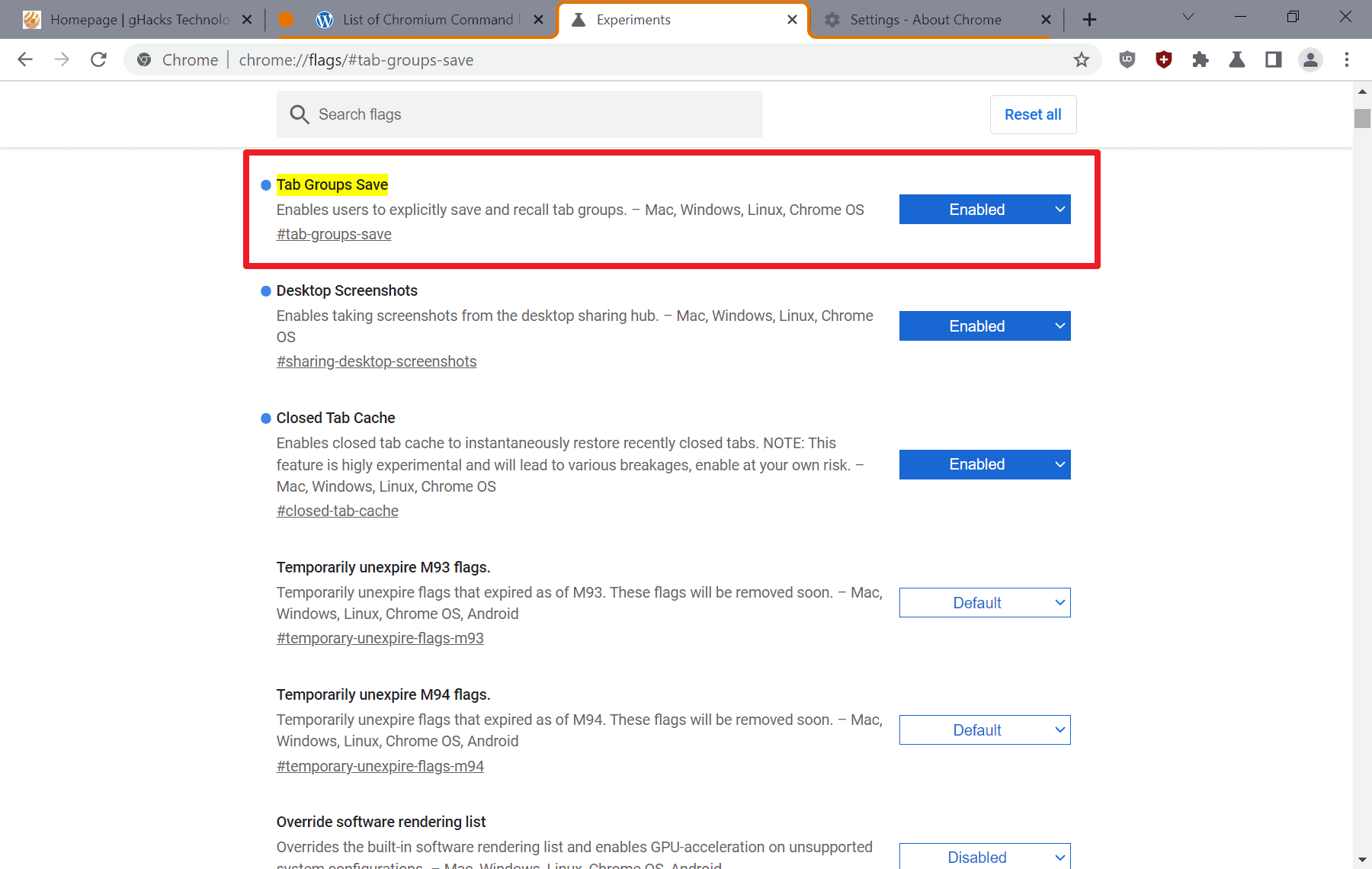This screenshot has height=869, width=1372.
Task: Close the Settings - About Chrome tab
Action: point(1047,20)
